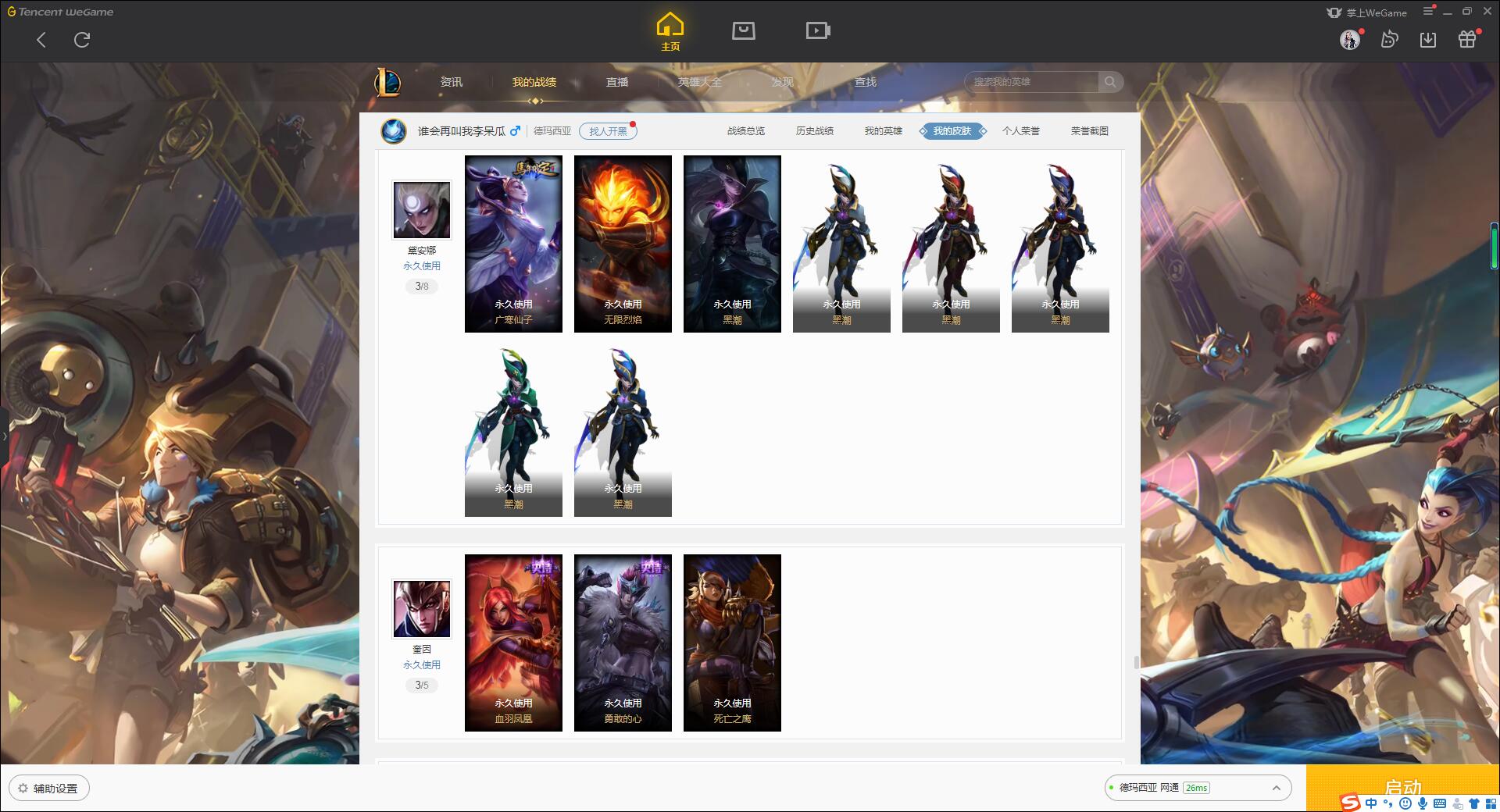Go back with the back arrow
The image size is (1500, 812).
pos(41,40)
